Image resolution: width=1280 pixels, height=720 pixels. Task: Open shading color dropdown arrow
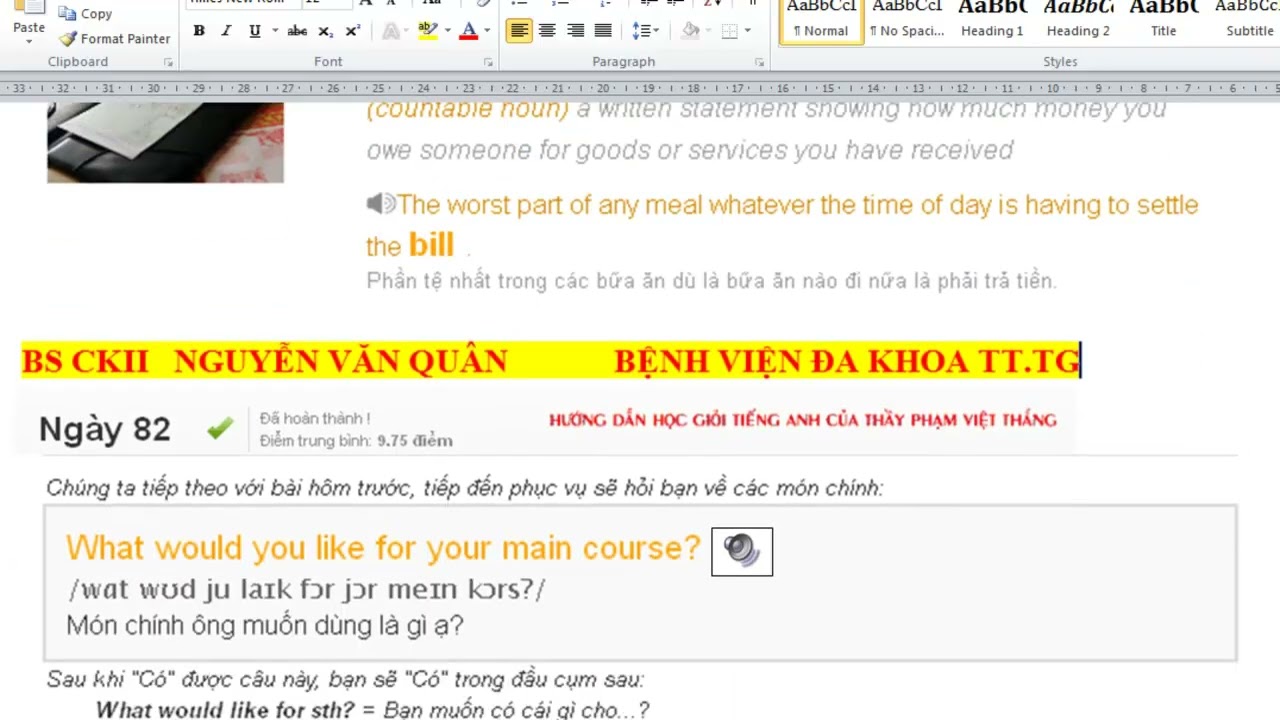[x=709, y=31]
